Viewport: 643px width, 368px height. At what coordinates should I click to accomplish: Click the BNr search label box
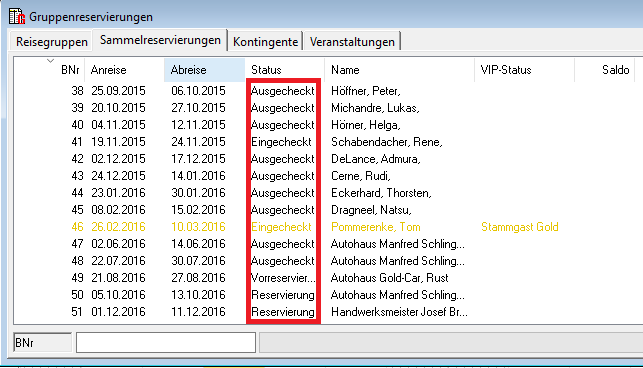(42, 343)
